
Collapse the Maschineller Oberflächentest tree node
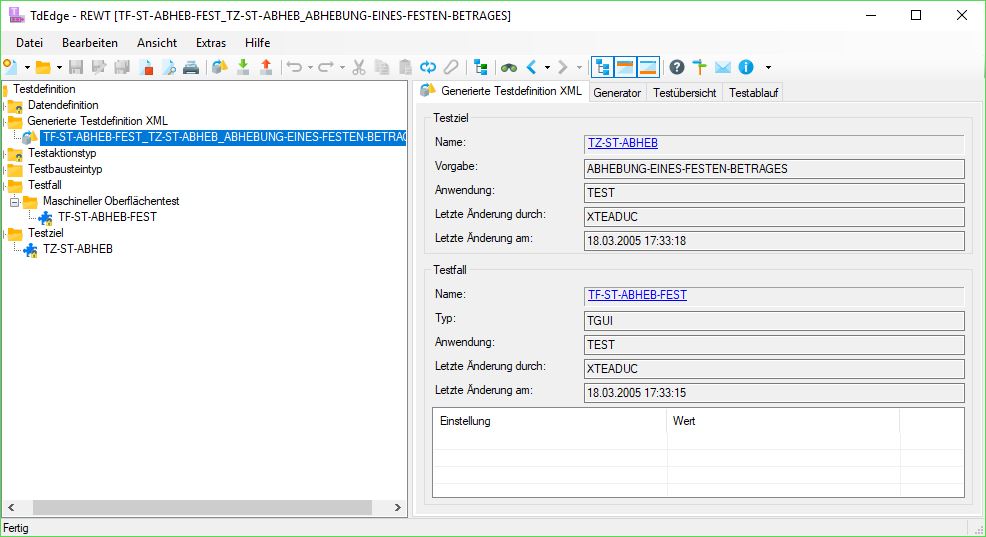click(15, 201)
